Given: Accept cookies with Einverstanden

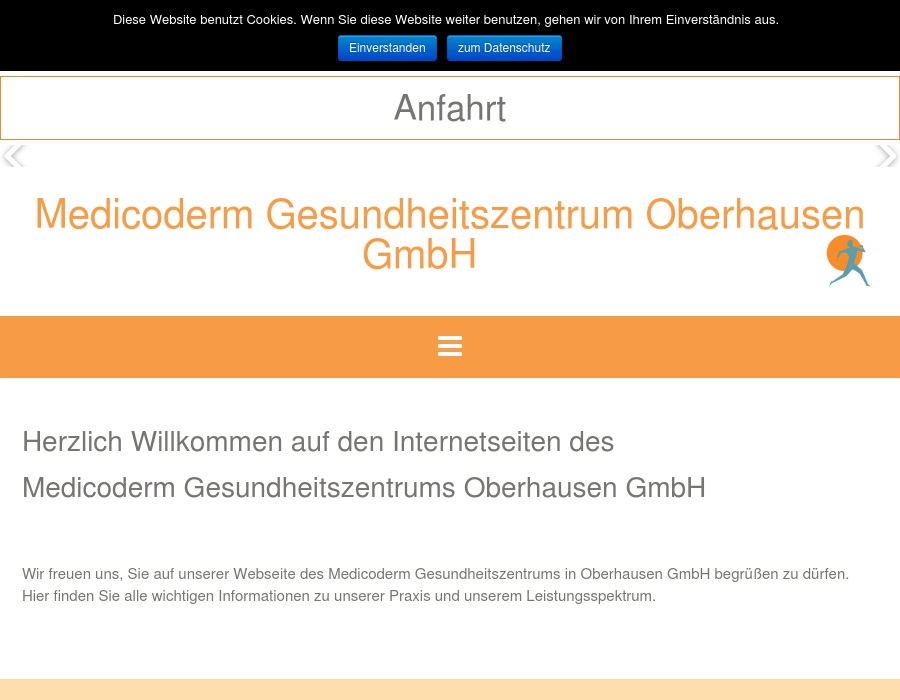Looking at the screenshot, I should coord(387,47).
